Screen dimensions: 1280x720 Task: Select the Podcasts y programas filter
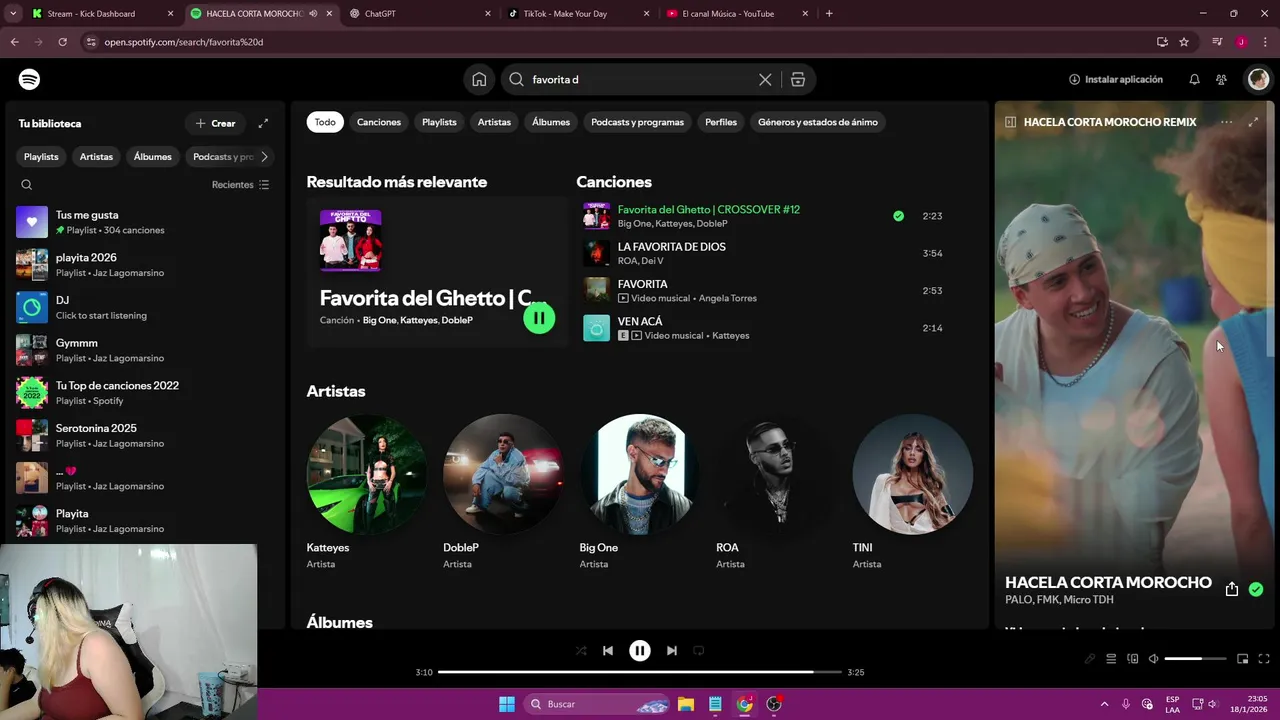click(637, 122)
